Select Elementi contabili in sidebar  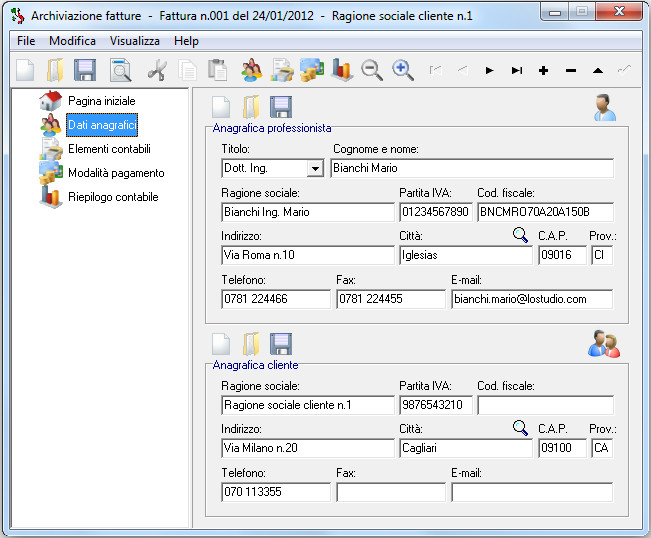click(x=109, y=149)
